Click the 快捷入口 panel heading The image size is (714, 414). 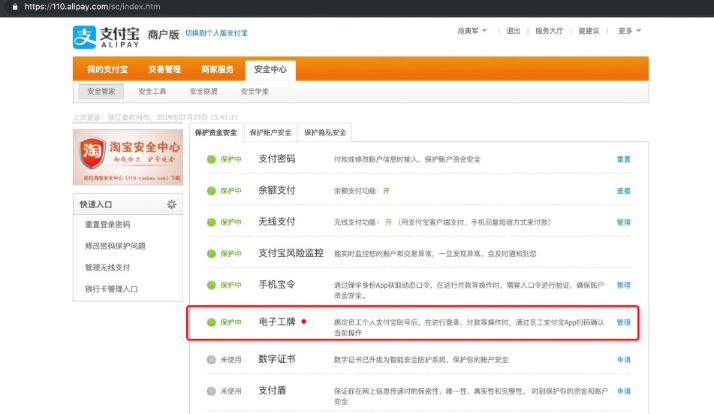[96, 204]
